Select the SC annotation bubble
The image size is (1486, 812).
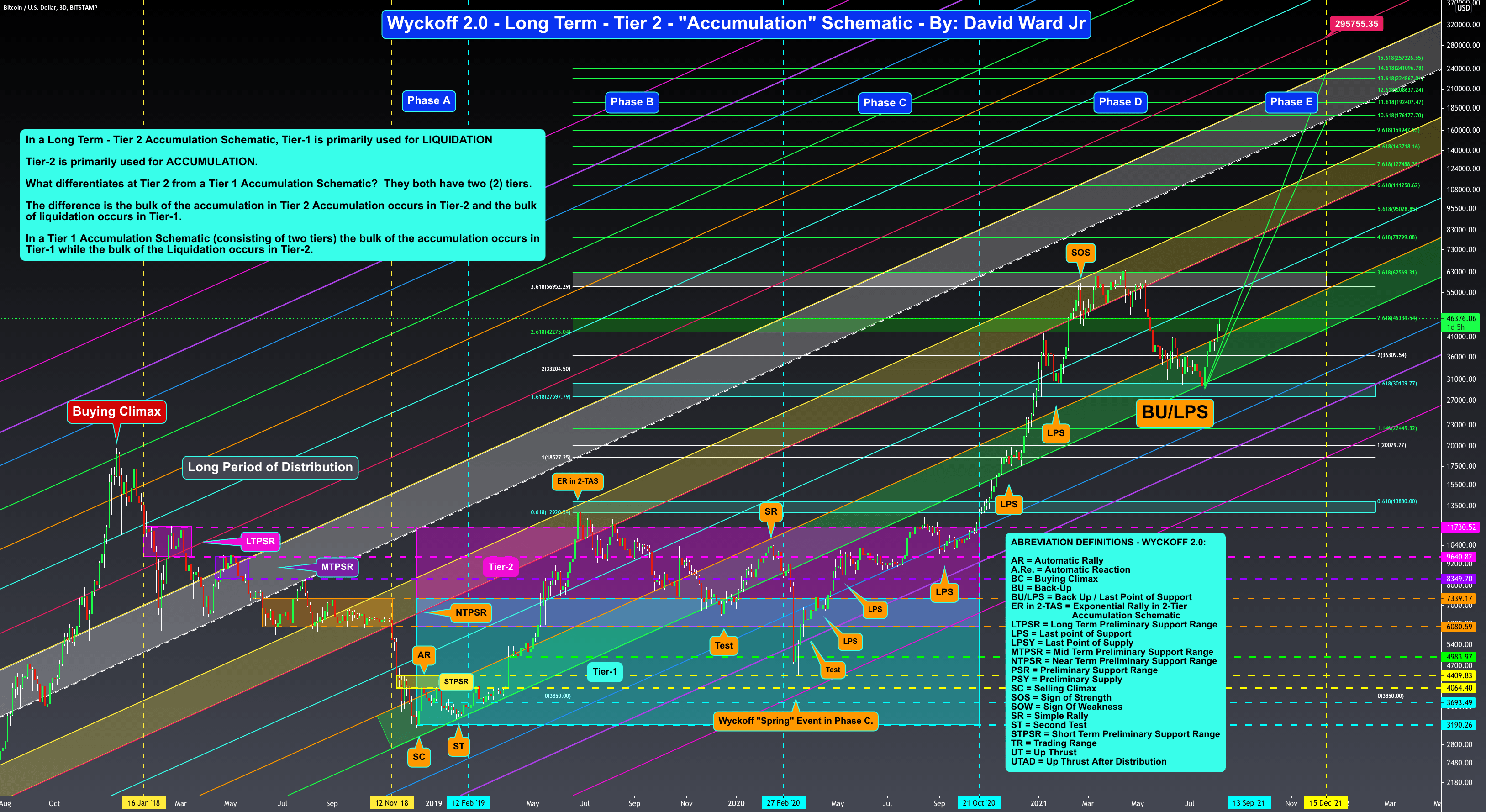(x=419, y=757)
